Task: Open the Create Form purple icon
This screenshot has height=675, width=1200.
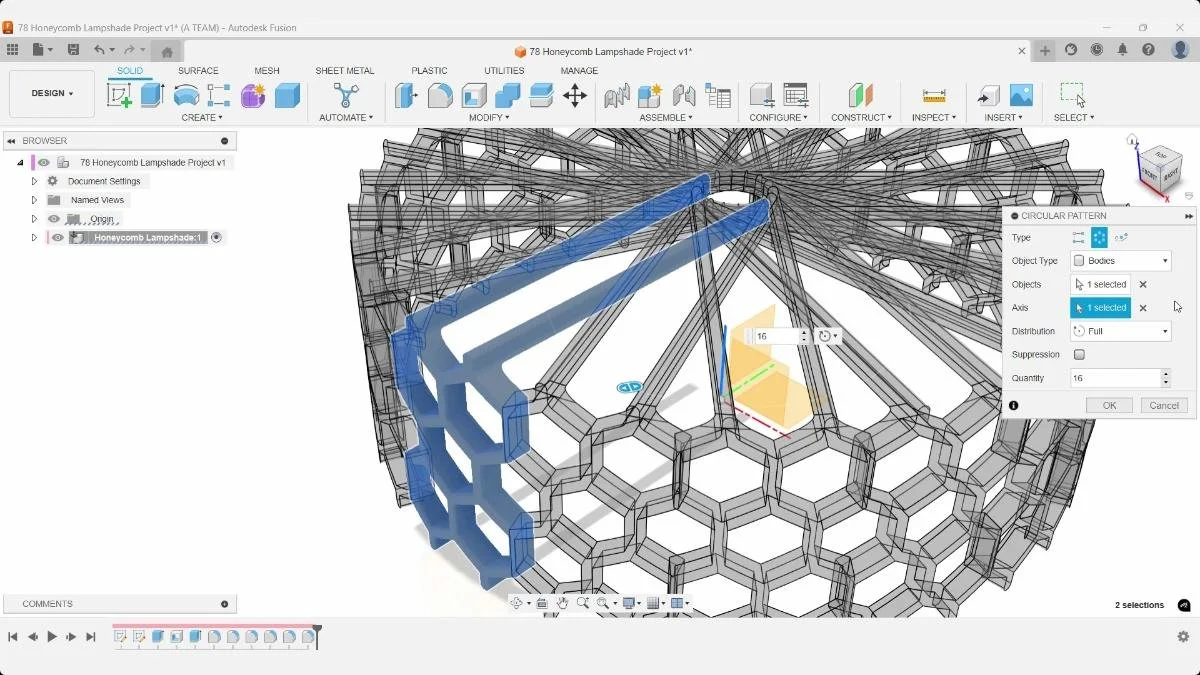Action: tap(253, 95)
